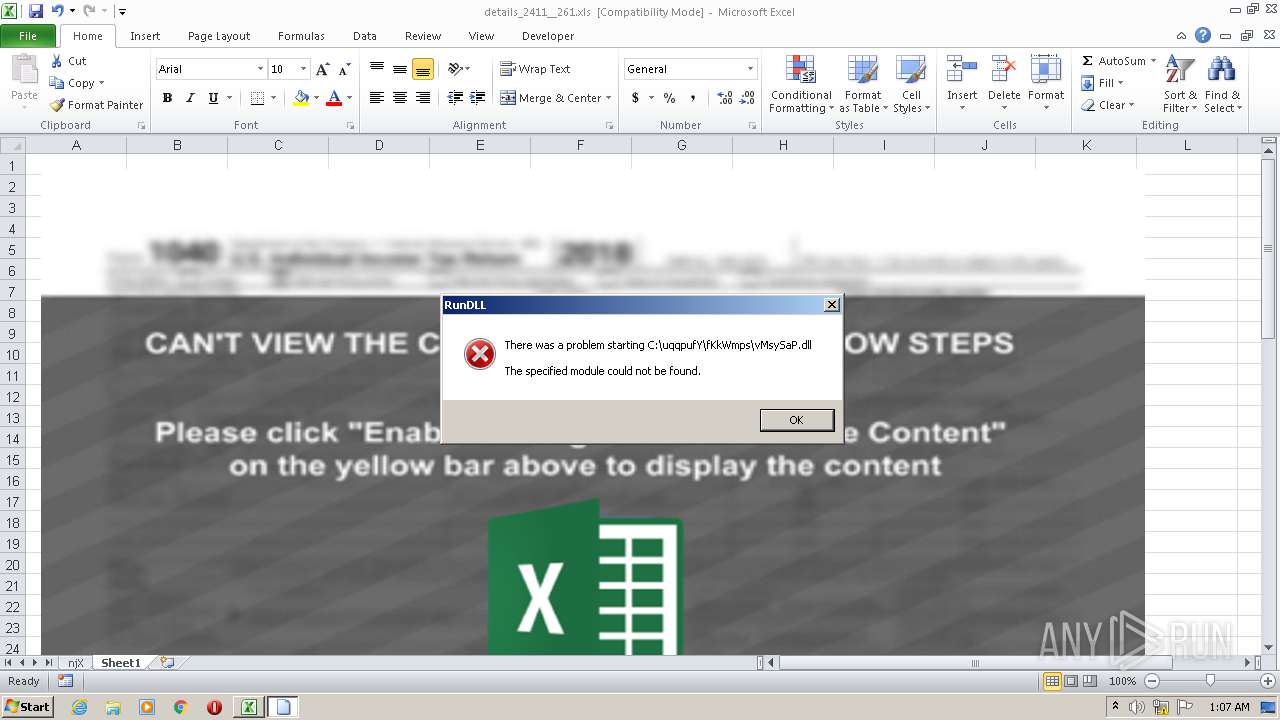Apply Percent Style format
Image resolution: width=1280 pixels, height=720 pixels.
point(669,98)
